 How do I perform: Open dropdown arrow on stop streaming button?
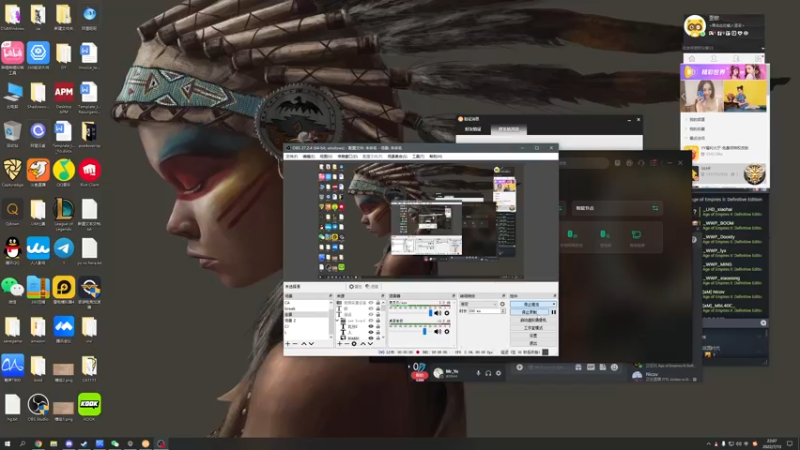554,305
